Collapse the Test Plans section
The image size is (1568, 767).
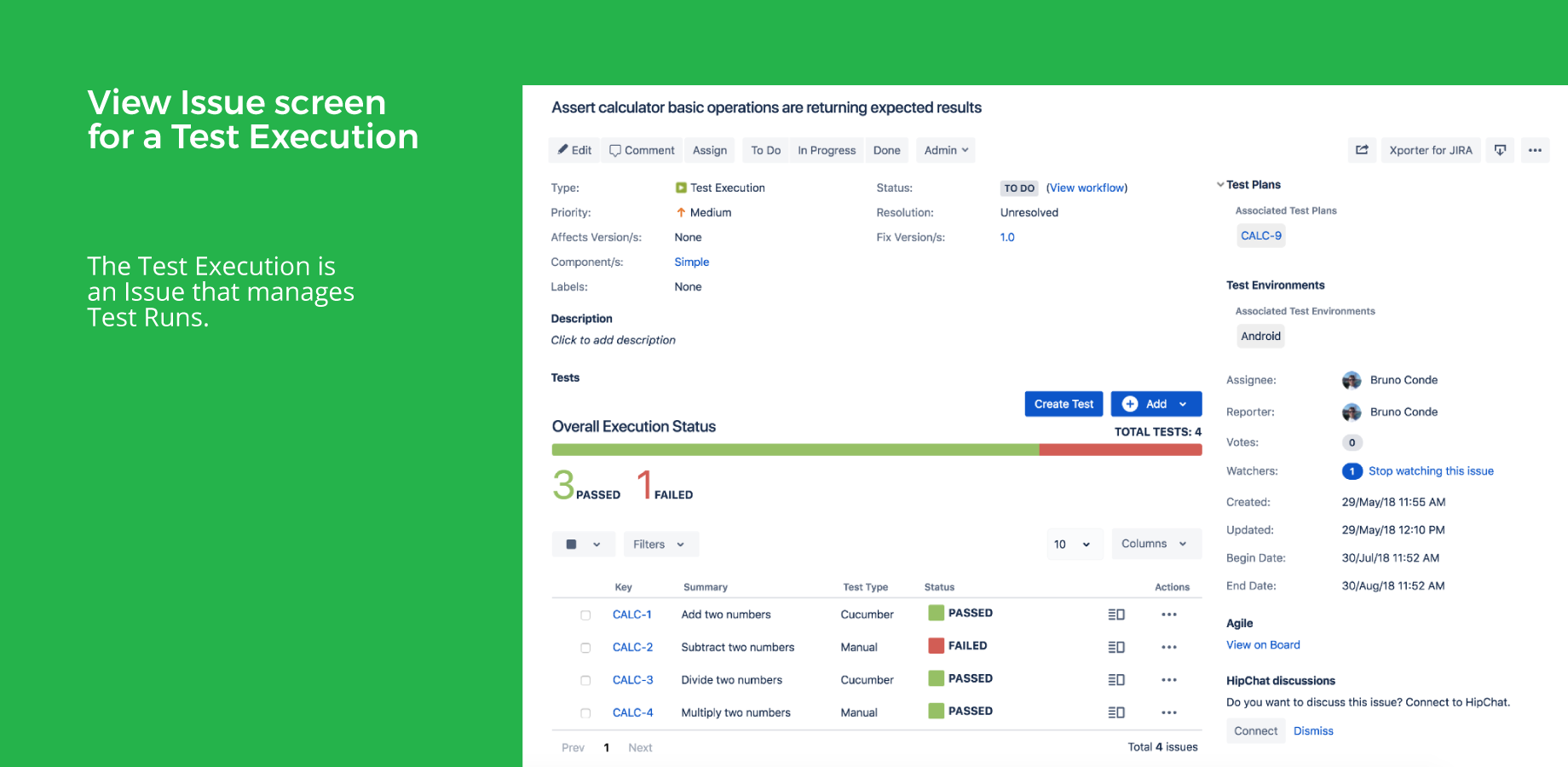point(1220,185)
